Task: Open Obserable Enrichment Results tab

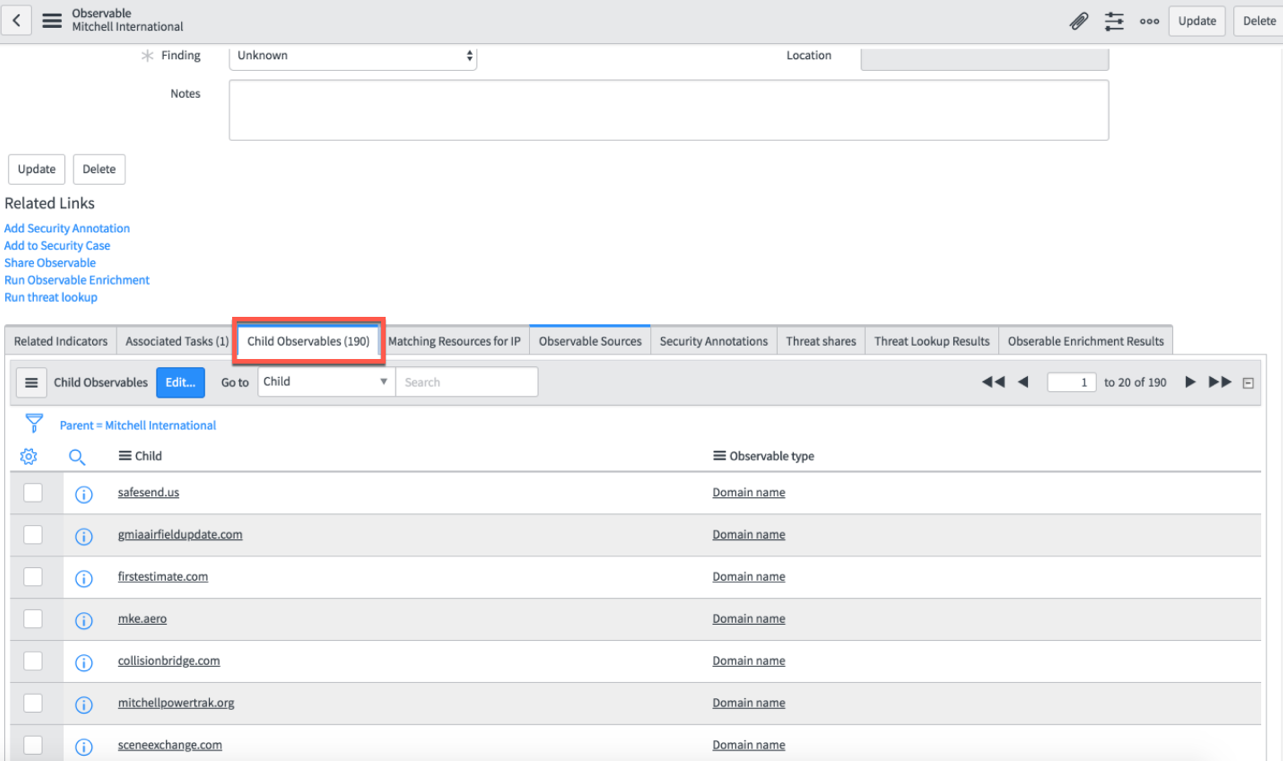Action: tap(1086, 341)
